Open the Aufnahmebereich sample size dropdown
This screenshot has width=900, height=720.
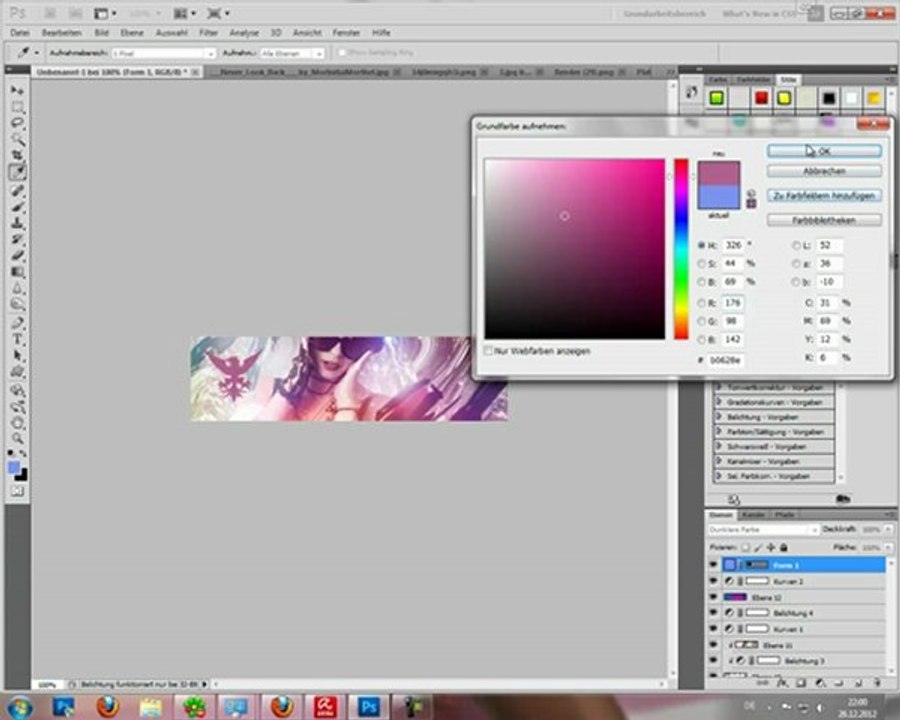[x=163, y=53]
